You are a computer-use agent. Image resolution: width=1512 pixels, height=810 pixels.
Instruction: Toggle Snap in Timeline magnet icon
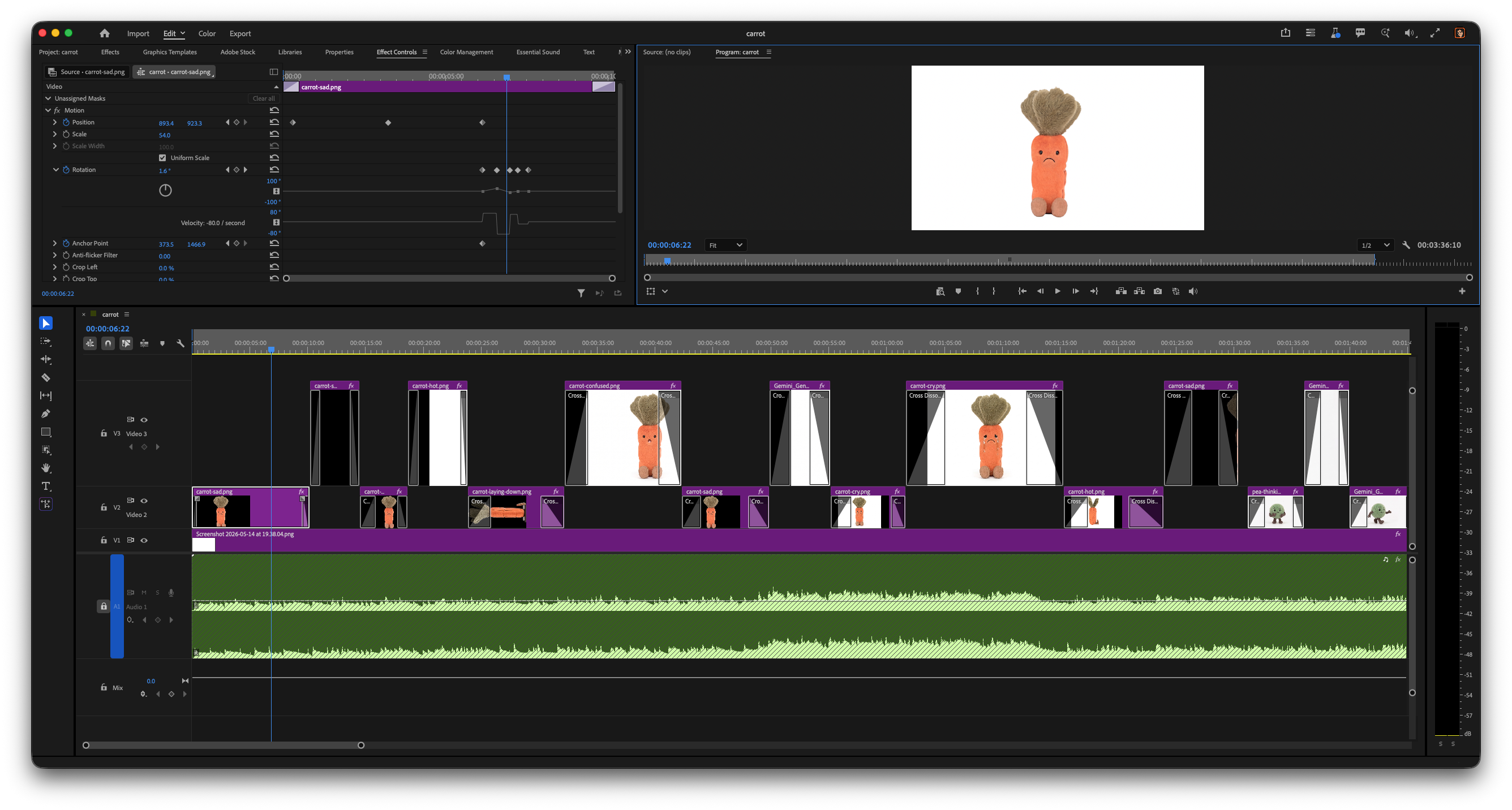point(108,344)
